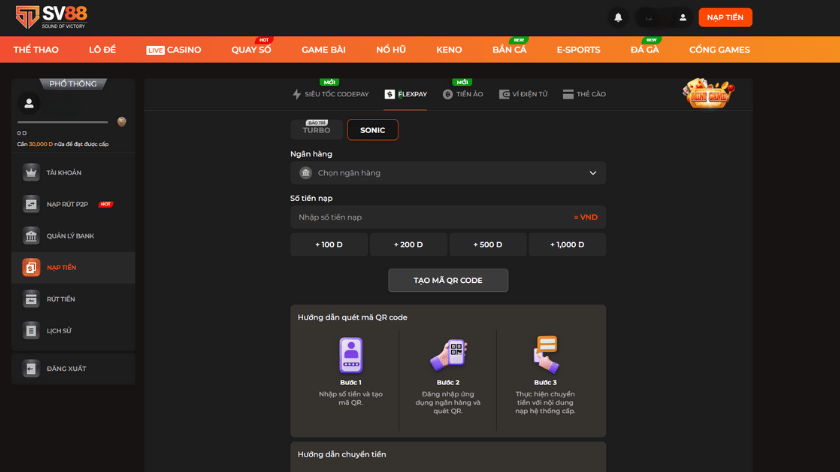Open Đá Gà menu
Screen dimensions: 840x472
click(645, 50)
